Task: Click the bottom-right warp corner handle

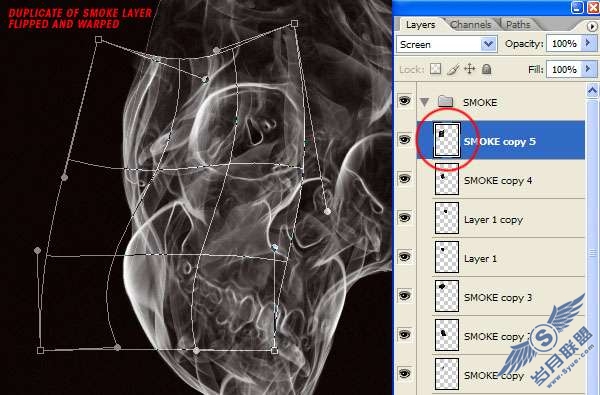Action: (x=274, y=350)
